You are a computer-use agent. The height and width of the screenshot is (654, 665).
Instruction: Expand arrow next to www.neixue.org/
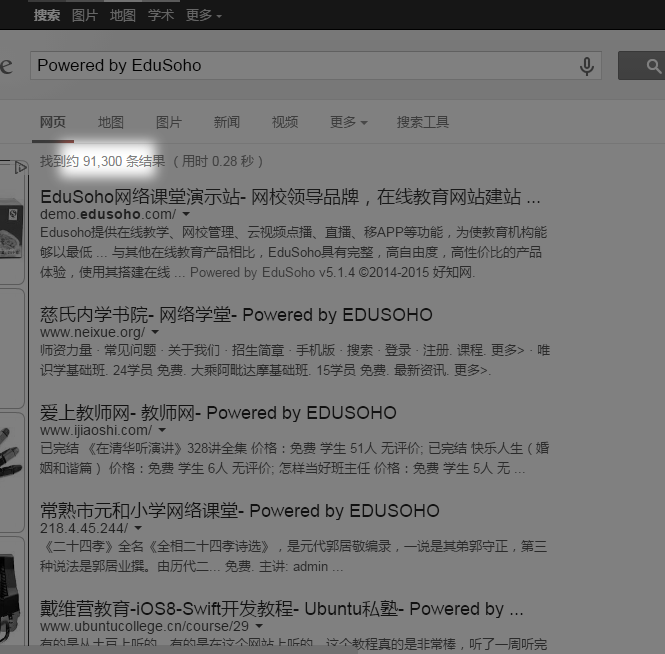(x=155, y=332)
